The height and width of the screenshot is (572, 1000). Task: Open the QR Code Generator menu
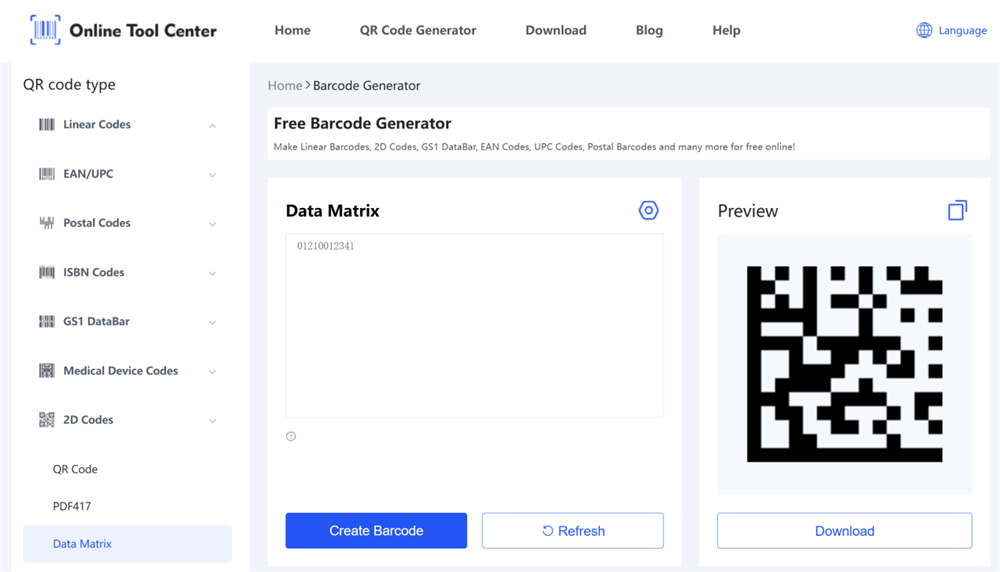418,30
